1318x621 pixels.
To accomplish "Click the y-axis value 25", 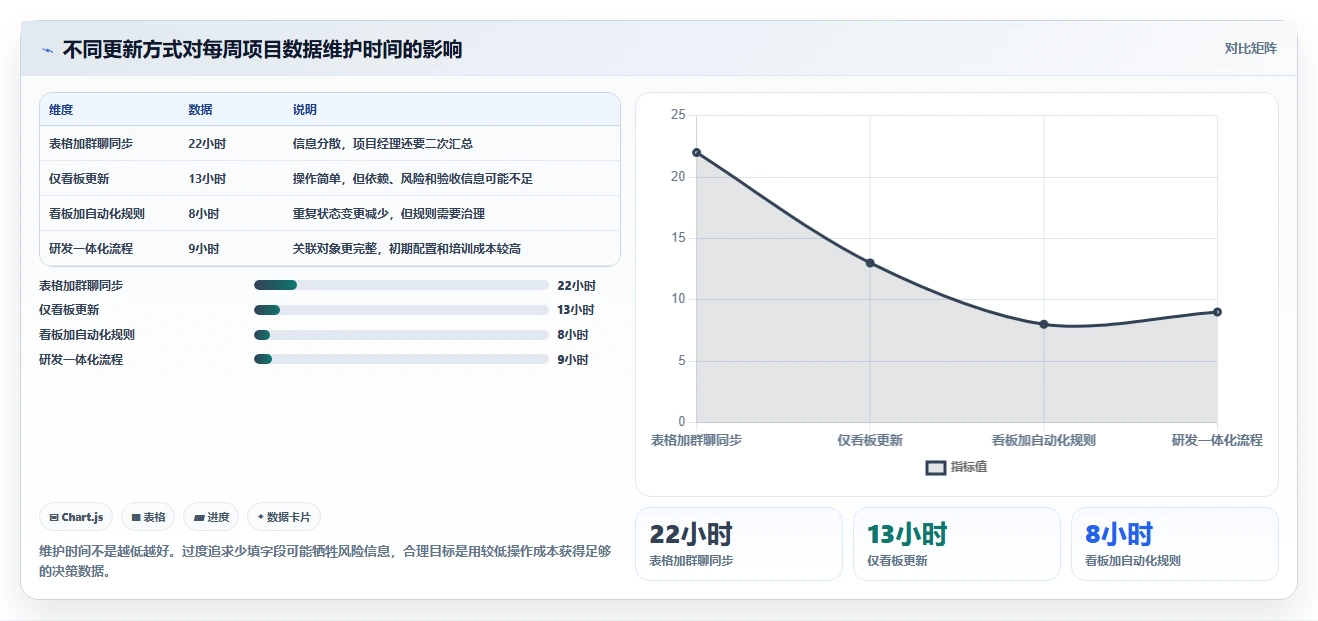I will coord(678,115).
